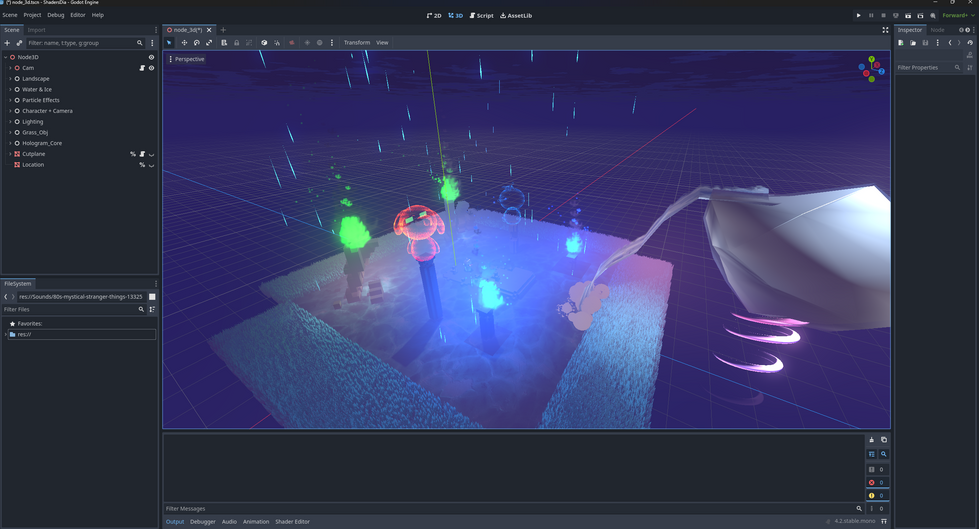This screenshot has width=979, height=529.
Task: Click the red camera override icon
Action: coord(292,42)
